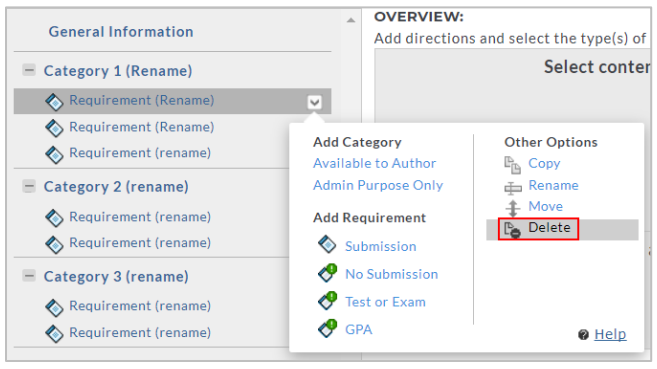
Task: Click the Copy icon under Other Options
Action: point(512,165)
